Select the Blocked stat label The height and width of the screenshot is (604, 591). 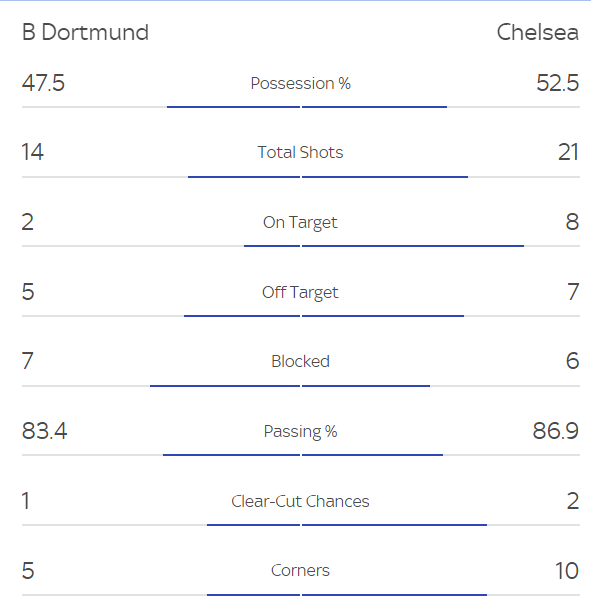[x=301, y=361]
